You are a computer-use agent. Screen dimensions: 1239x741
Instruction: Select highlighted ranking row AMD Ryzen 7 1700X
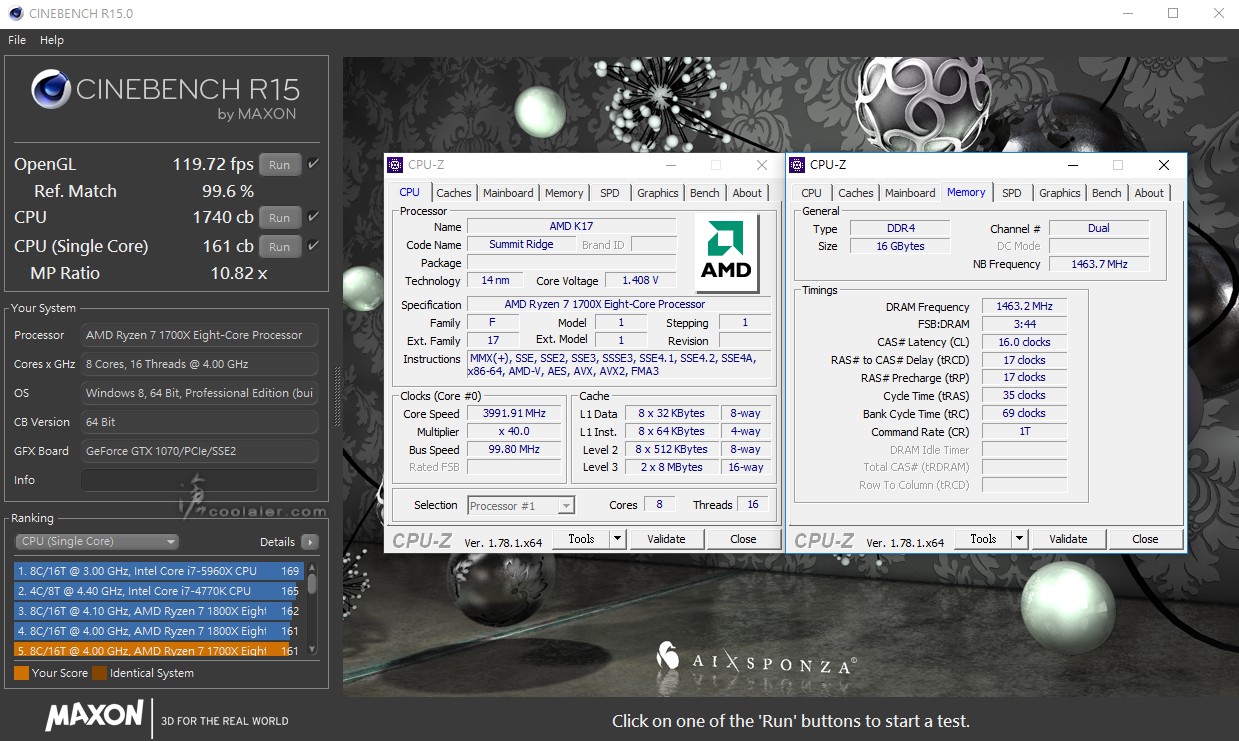(159, 650)
